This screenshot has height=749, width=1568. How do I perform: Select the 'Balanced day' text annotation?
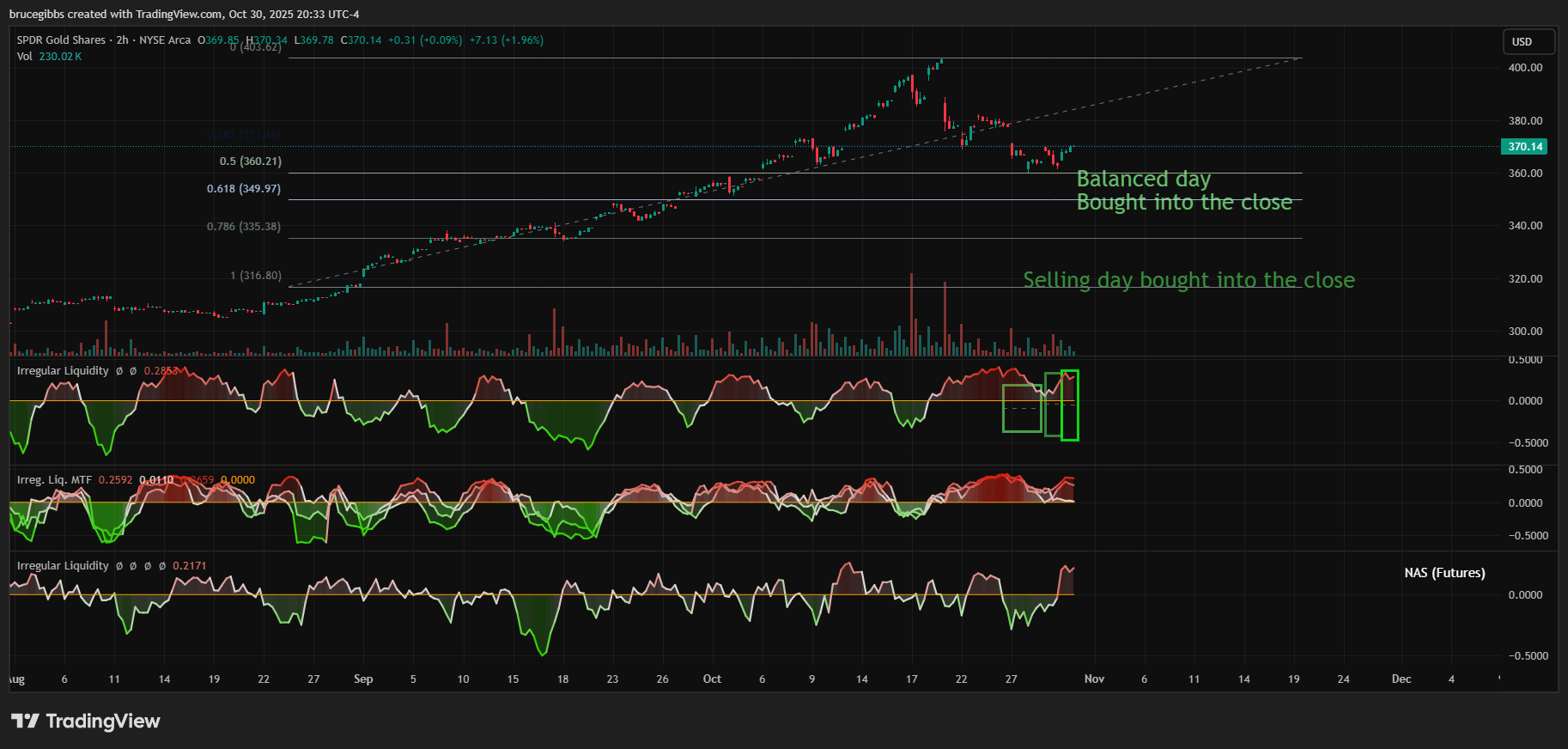click(1143, 179)
